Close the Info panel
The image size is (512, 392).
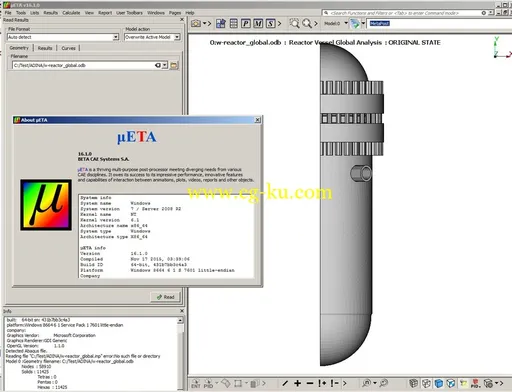pyautogui.click(x=182, y=311)
